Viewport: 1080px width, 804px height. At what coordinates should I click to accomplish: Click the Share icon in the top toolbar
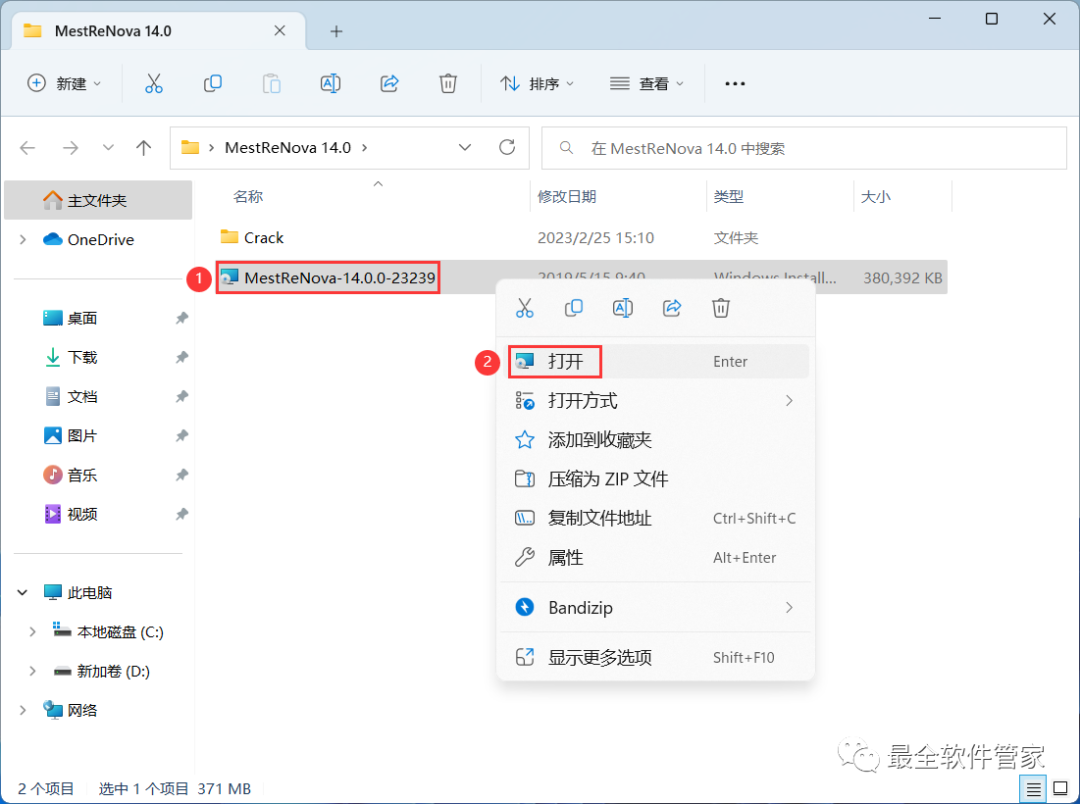(389, 83)
